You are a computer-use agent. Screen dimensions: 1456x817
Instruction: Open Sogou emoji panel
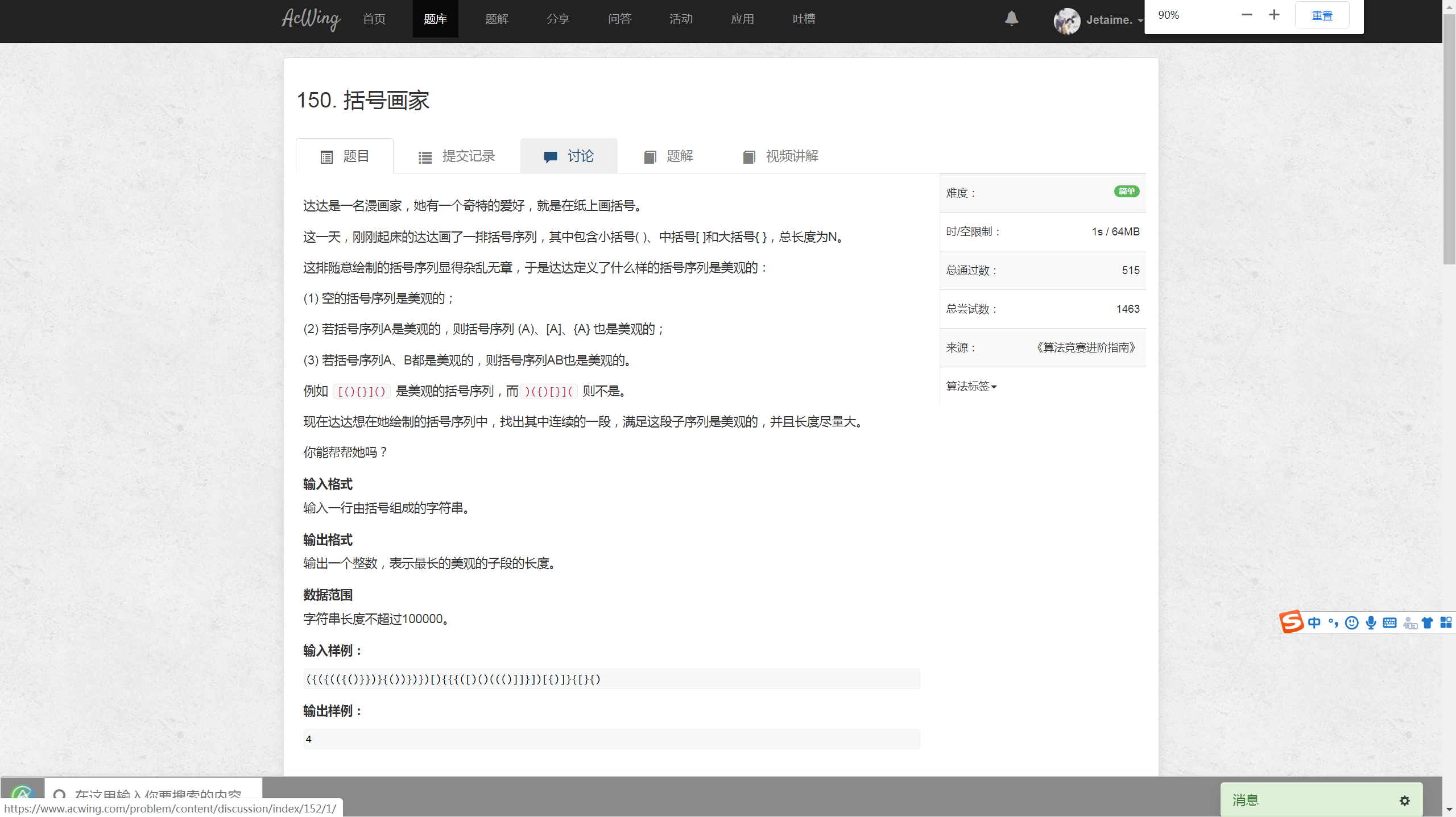[1352, 623]
